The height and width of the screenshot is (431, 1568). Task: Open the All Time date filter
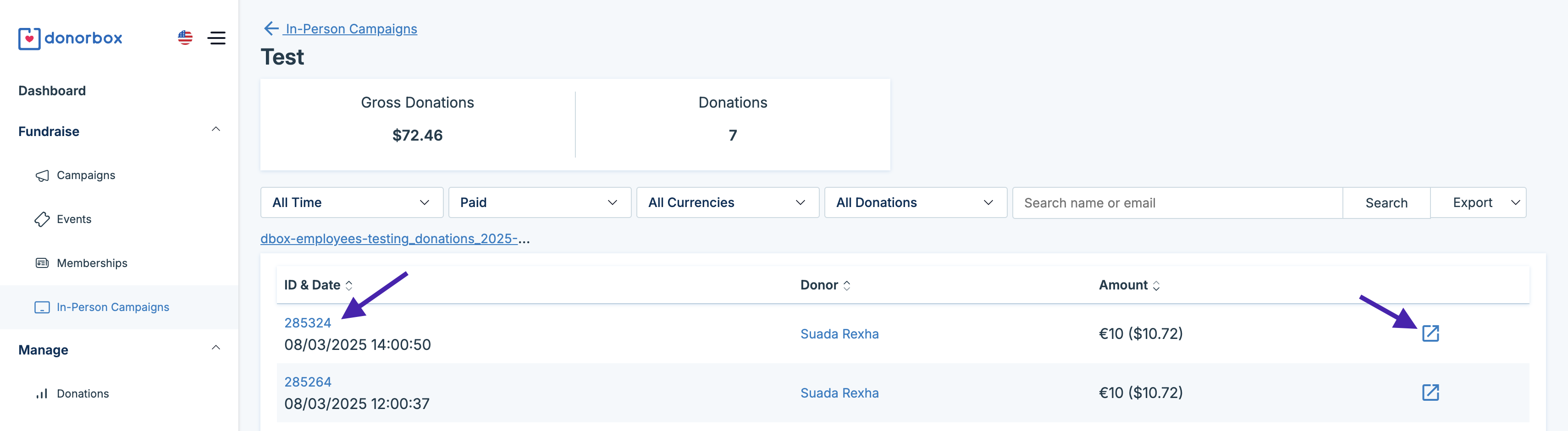[351, 202]
